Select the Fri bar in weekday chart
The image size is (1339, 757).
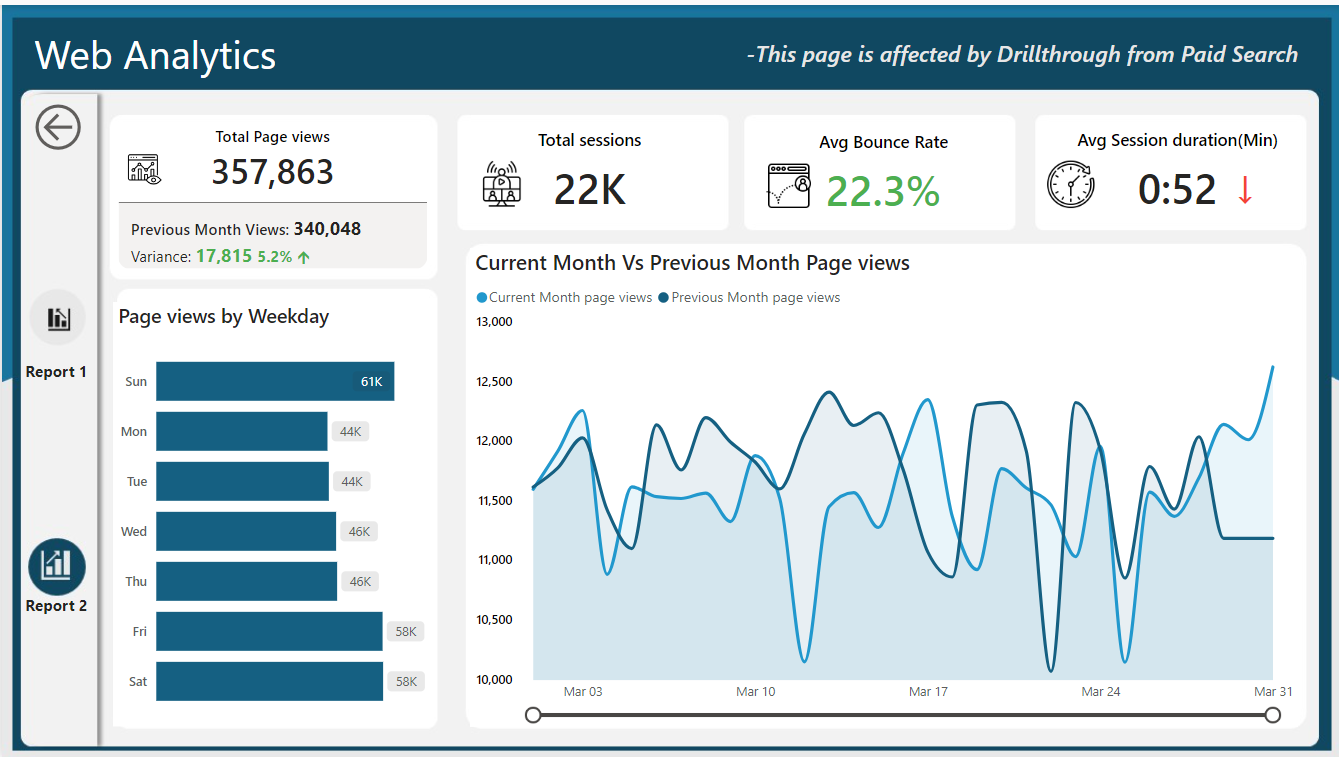(269, 631)
